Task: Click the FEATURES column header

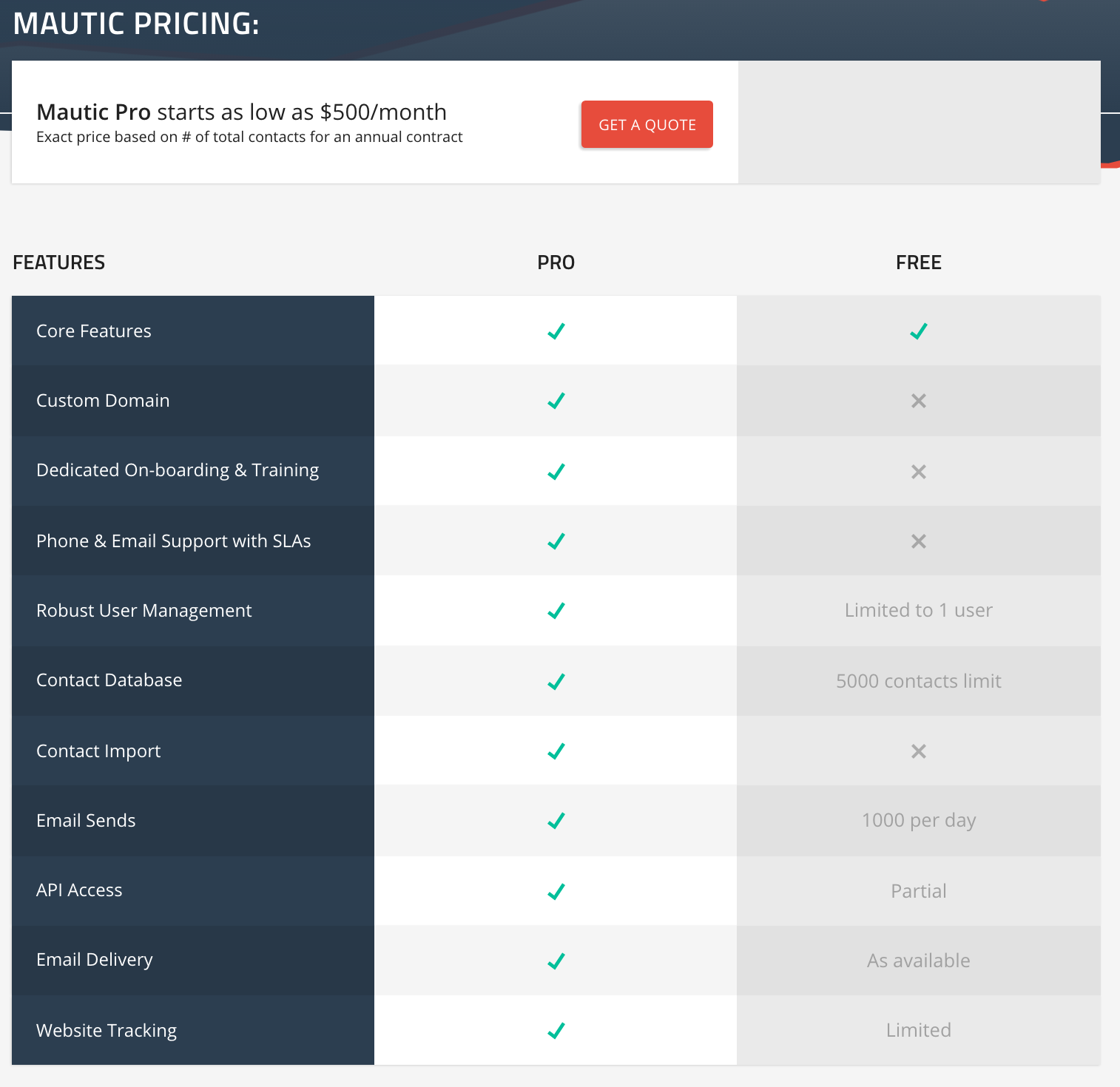Action: [59, 263]
